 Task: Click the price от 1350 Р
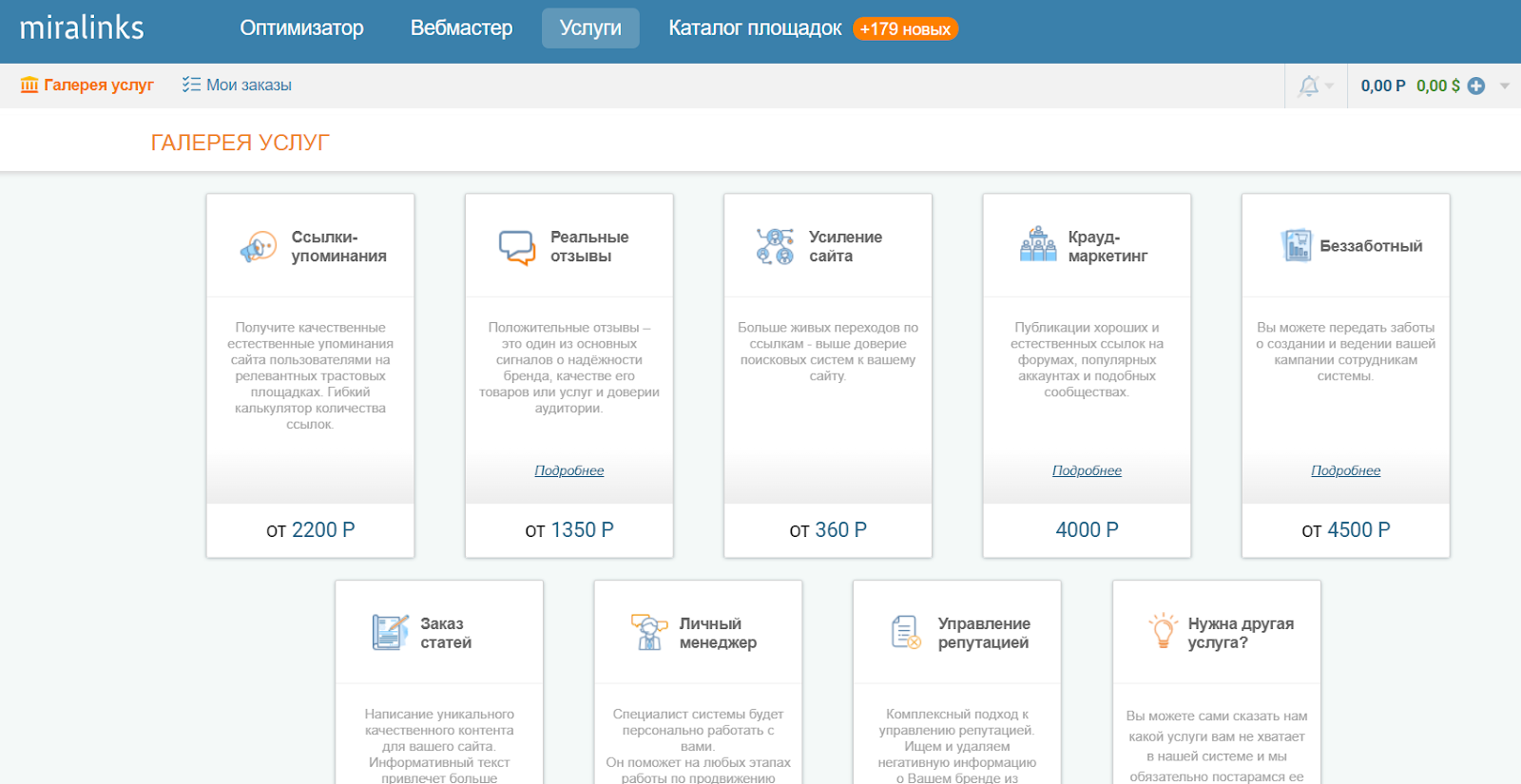pyautogui.click(x=569, y=530)
